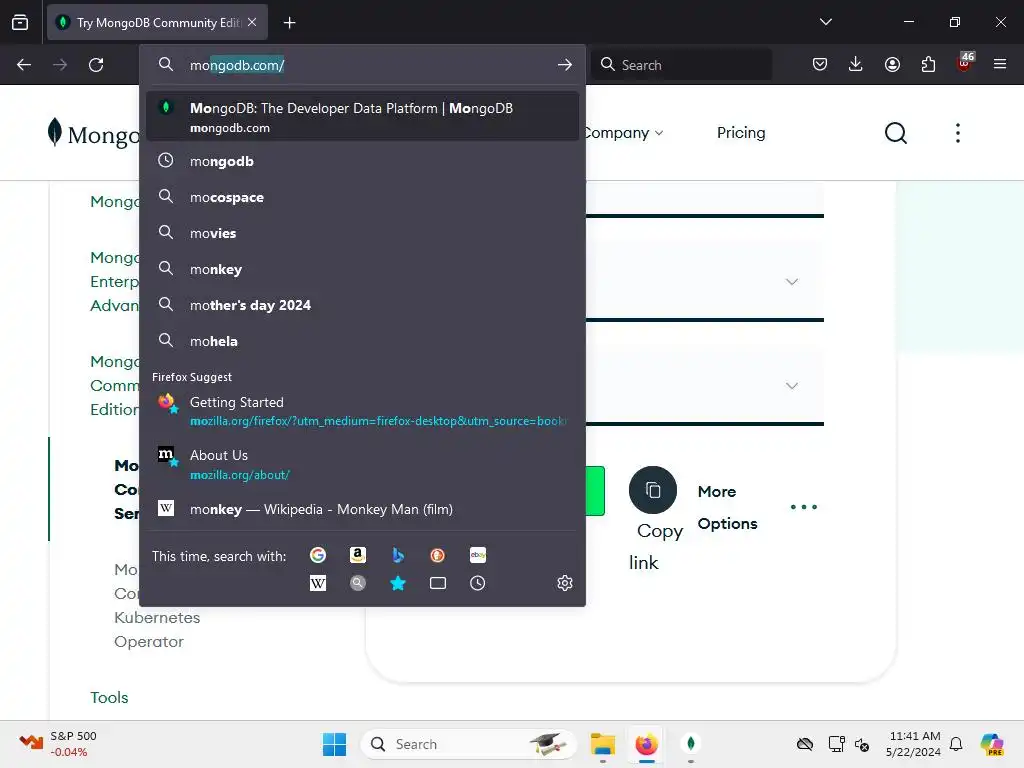Image resolution: width=1024 pixels, height=768 pixels.
Task: Open a new tab with plus button
Action: pyautogui.click(x=289, y=23)
